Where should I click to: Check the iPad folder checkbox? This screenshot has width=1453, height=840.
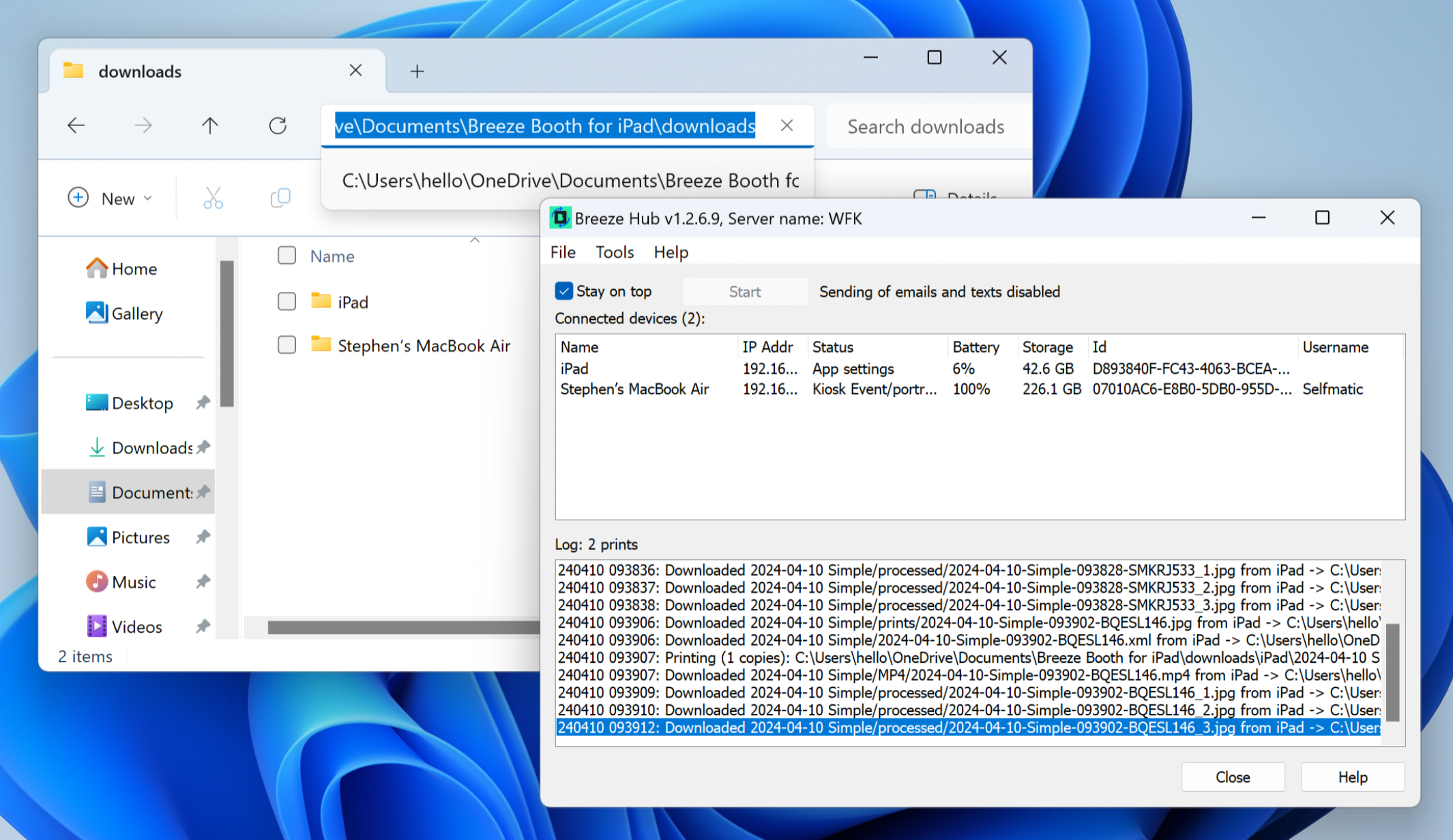(287, 301)
